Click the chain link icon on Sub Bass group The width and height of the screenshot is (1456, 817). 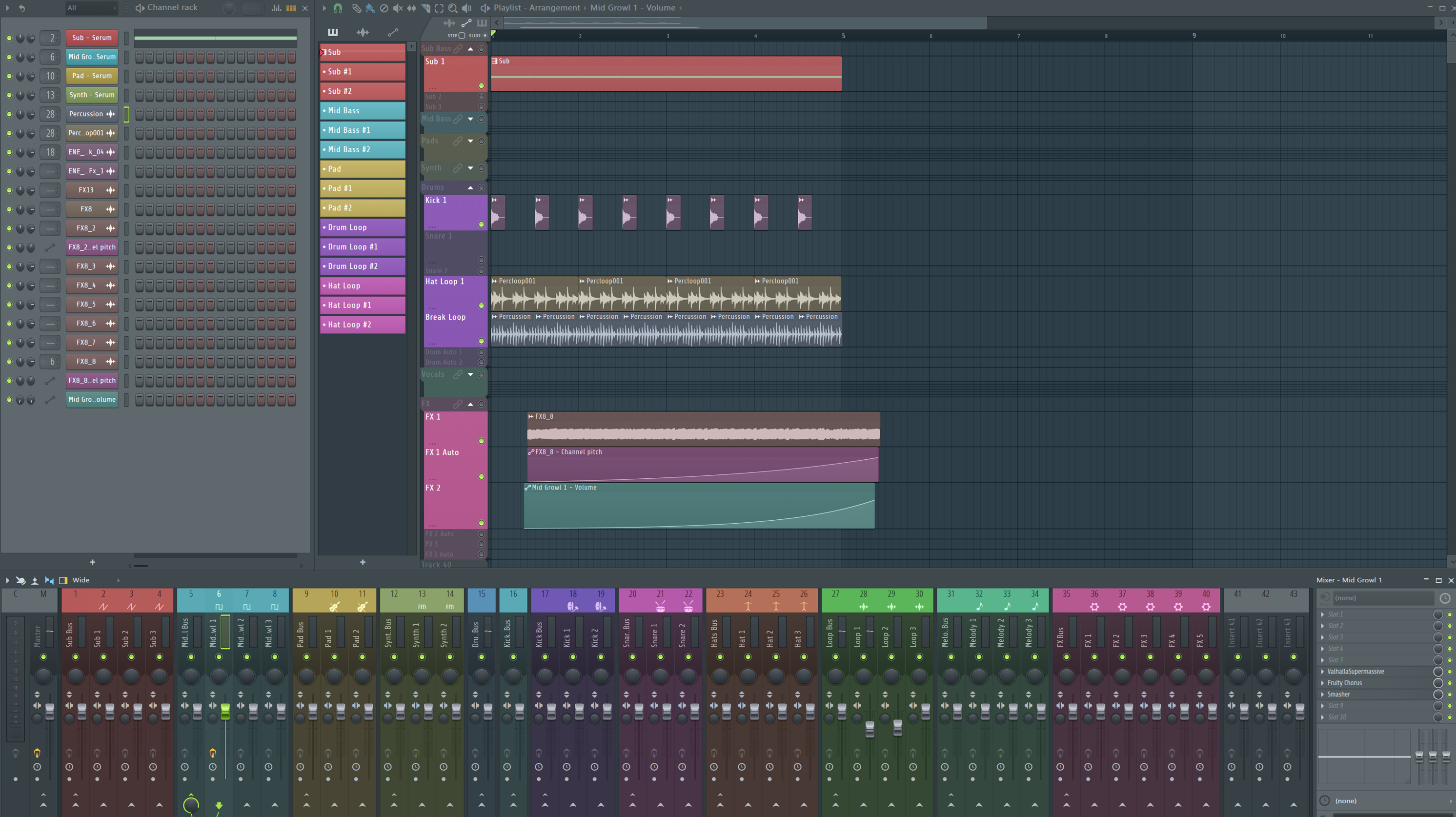[457, 49]
